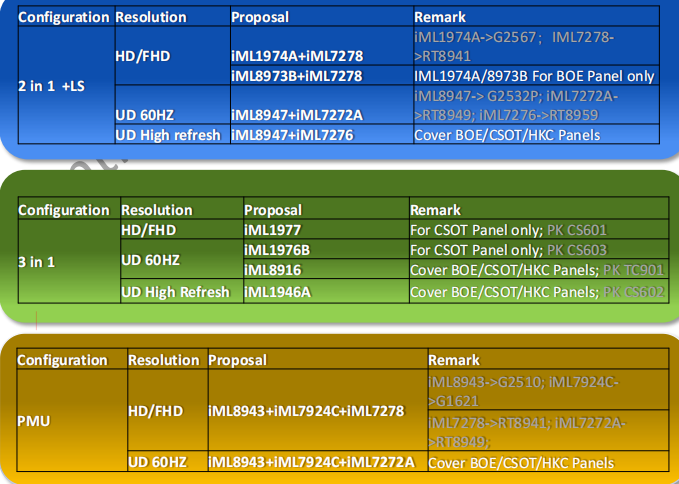Select the iML8947+iML7276 proposal cell
Screen dimensions: 679x484
[292, 135]
